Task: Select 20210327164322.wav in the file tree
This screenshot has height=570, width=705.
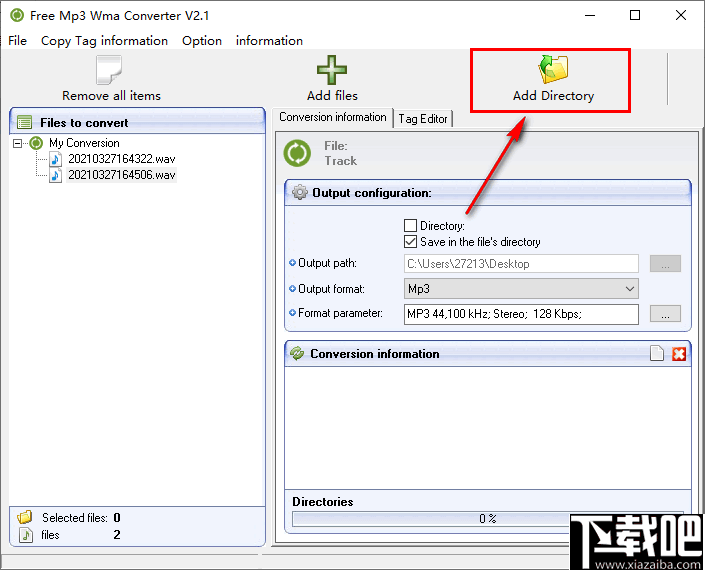Action: (x=121, y=159)
